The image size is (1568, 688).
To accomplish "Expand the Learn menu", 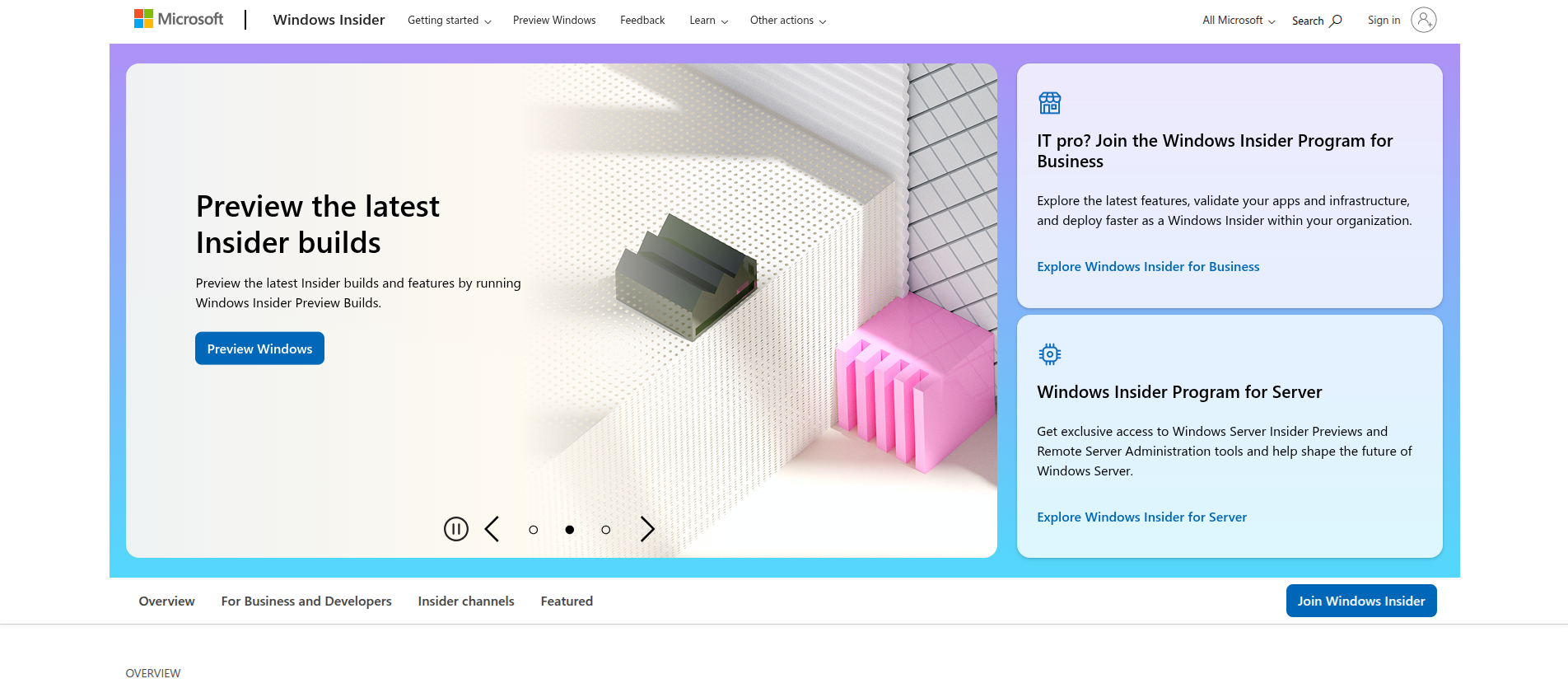I will tap(708, 21).
